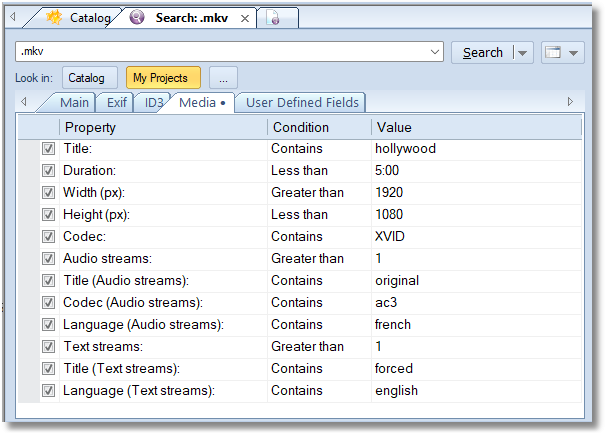Toggle the Codec property checkbox
The height and width of the screenshot is (436, 606).
[48, 237]
